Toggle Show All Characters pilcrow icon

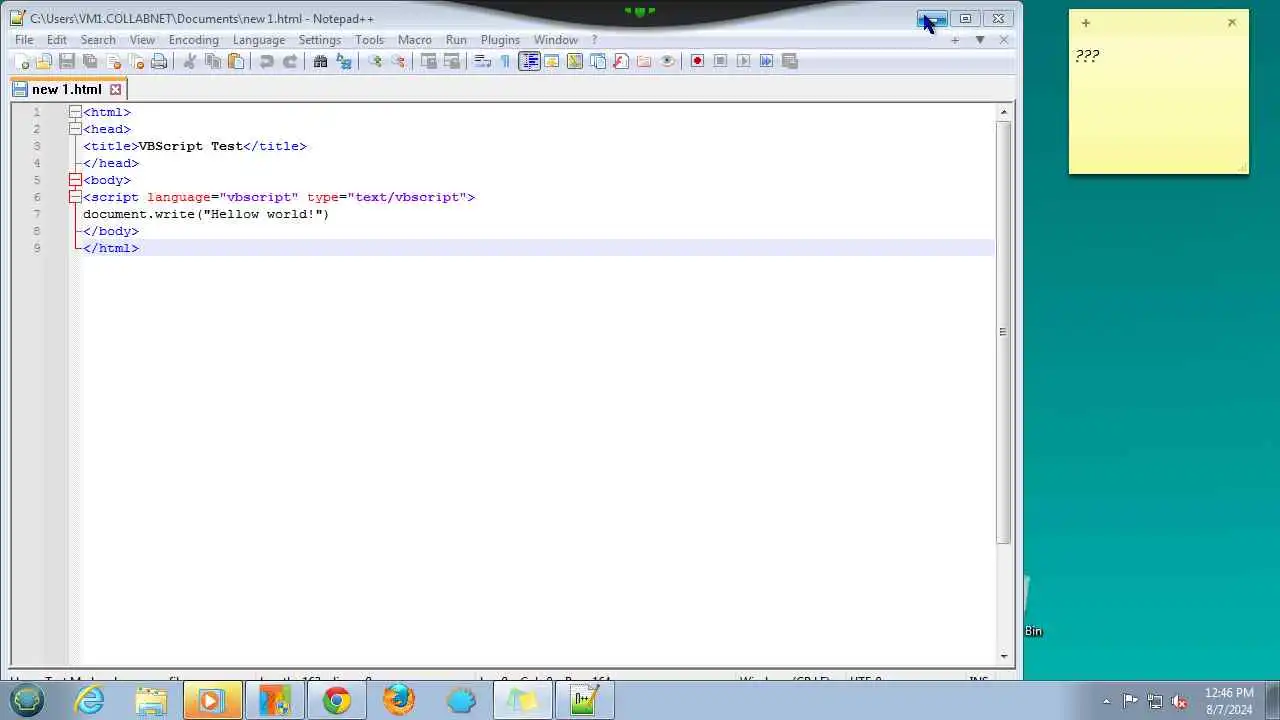coord(505,61)
